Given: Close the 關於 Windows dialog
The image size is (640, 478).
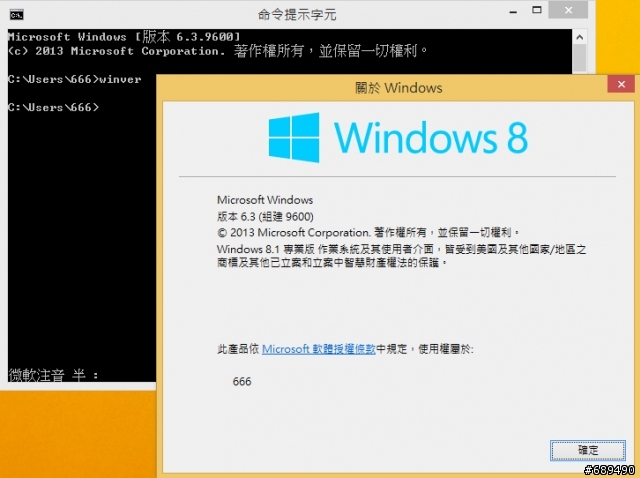Looking at the screenshot, I should point(621,84).
